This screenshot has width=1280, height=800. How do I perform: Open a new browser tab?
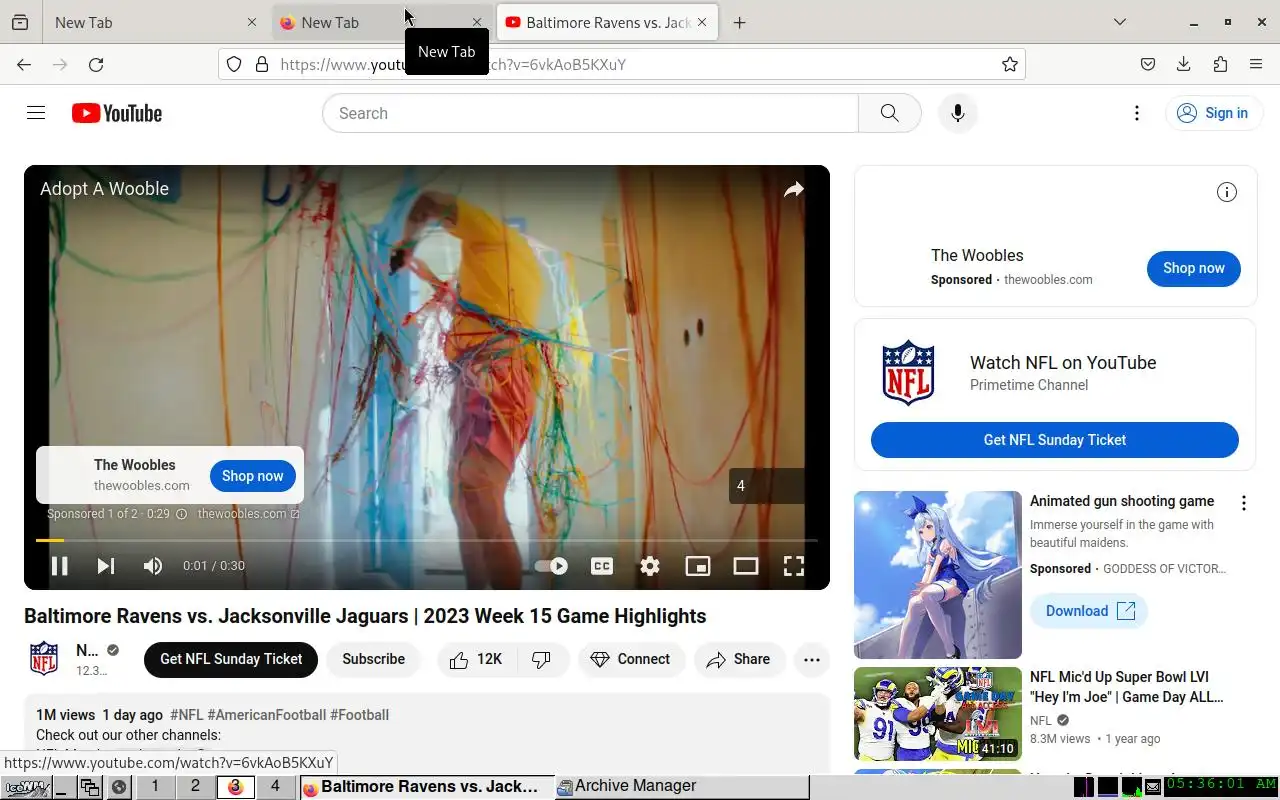739,22
